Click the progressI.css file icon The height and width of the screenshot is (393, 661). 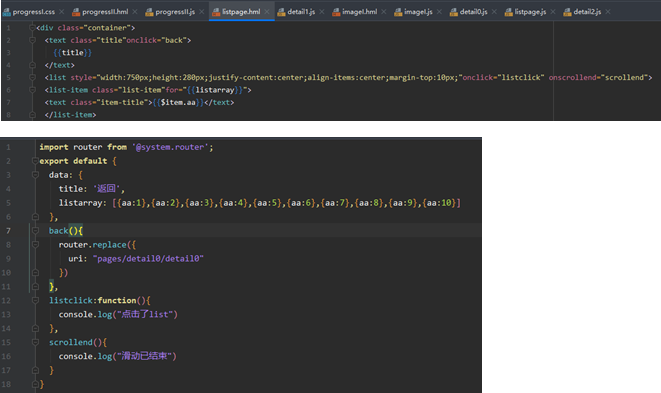point(6,12)
